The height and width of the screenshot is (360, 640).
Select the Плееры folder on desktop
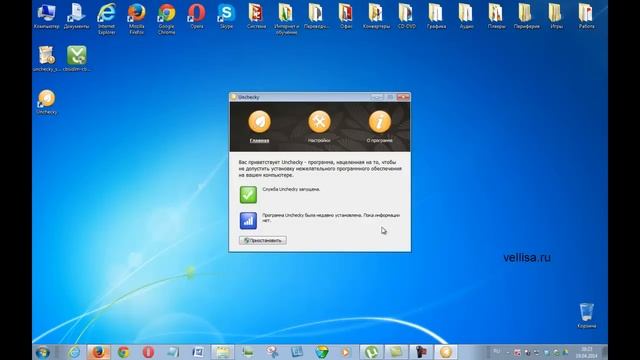[x=496, y=16]
